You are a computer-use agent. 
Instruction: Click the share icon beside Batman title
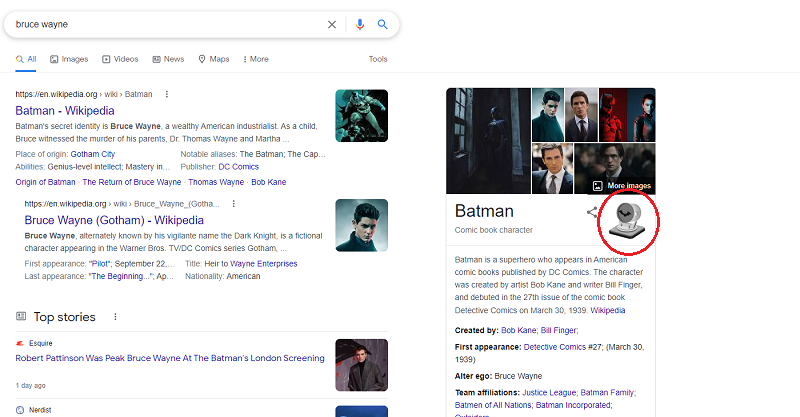[x=592, y=212]
